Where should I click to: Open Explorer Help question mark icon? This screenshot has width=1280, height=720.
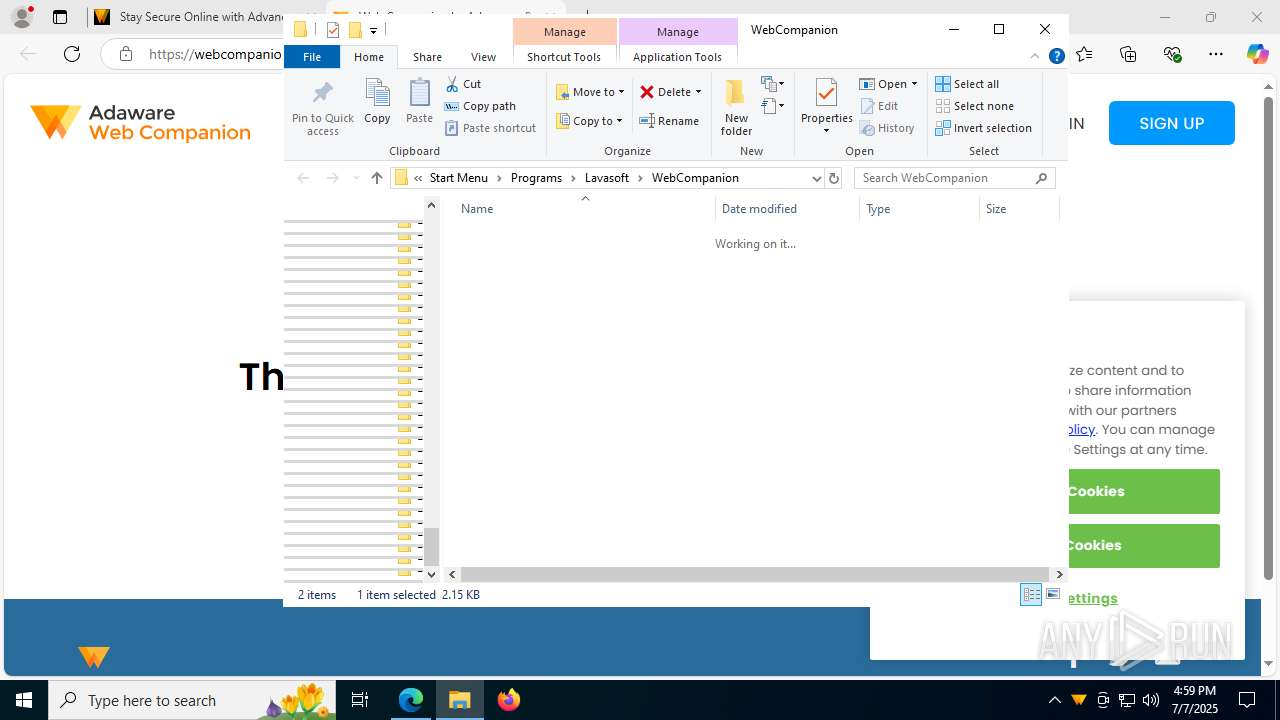coord(1056,57)
